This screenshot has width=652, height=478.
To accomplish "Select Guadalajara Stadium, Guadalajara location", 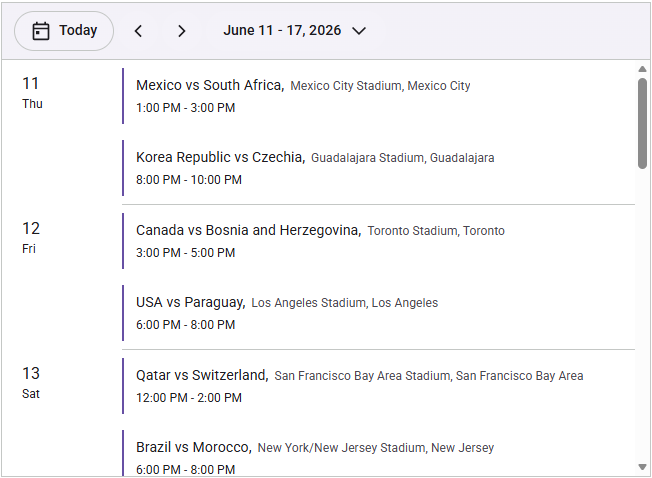I will pos(403,158).
